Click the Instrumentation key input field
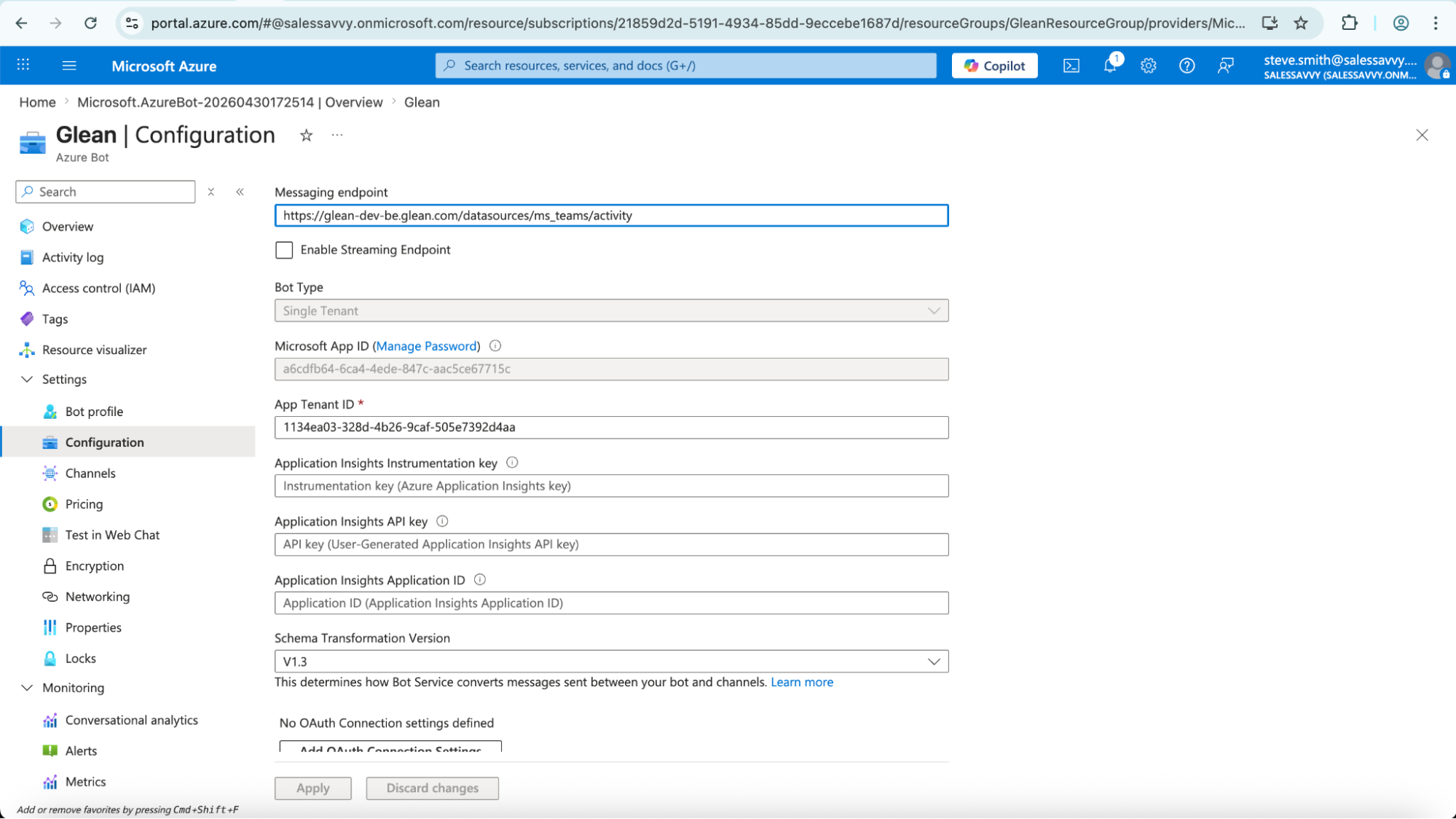 click(611, 486)
